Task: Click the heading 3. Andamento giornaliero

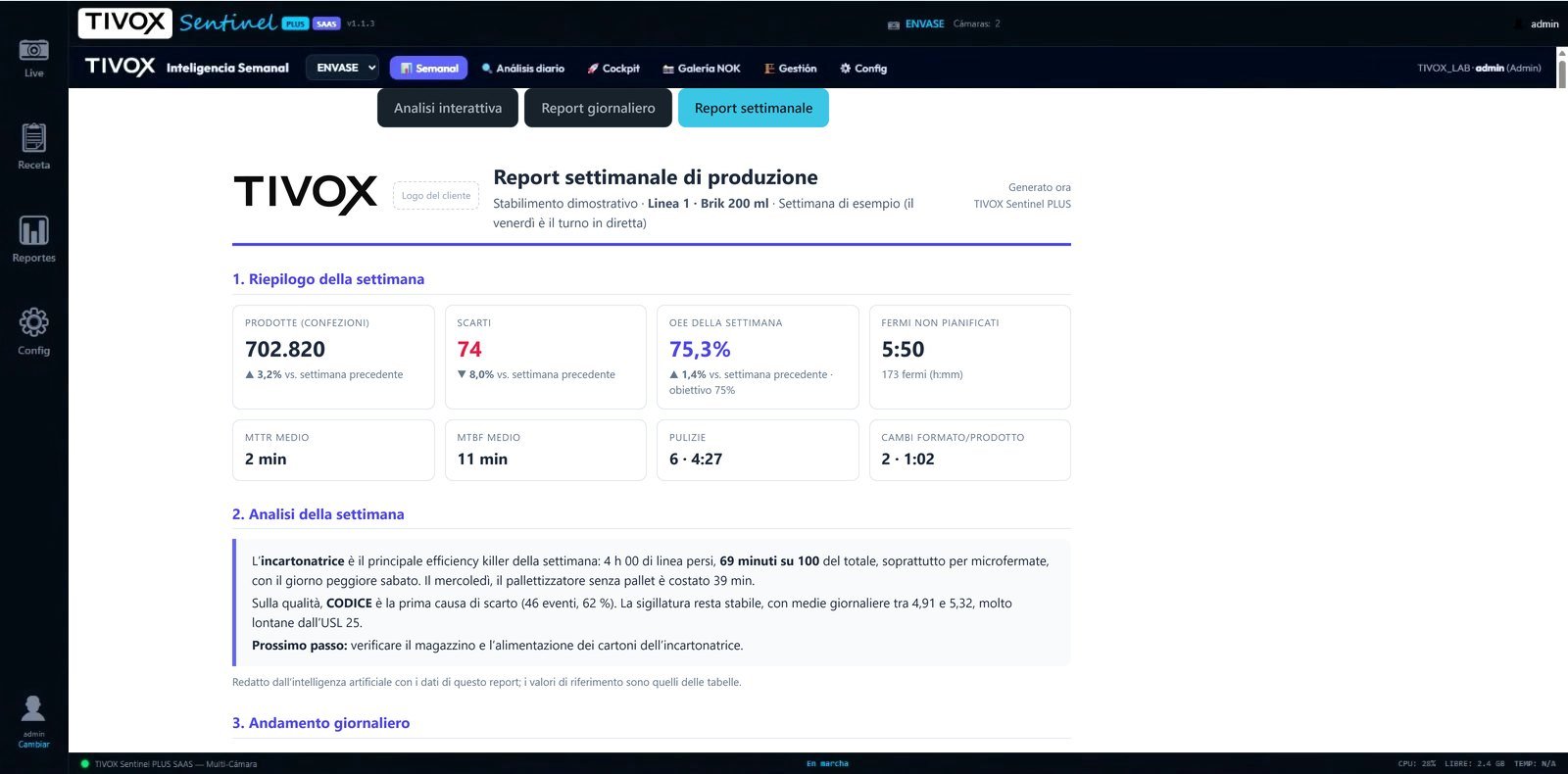Action: (x=321, y=723)
